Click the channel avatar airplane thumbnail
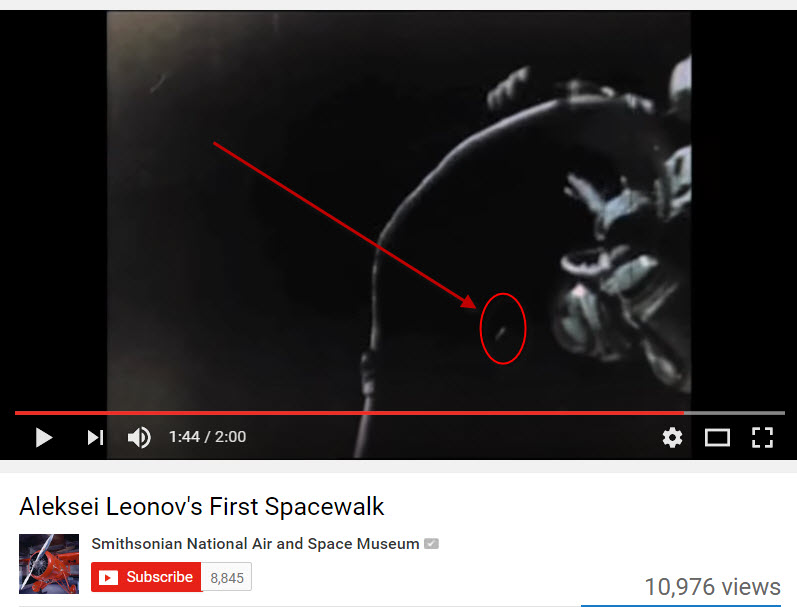Screen dimensions: 797x607 coord(49,564)
